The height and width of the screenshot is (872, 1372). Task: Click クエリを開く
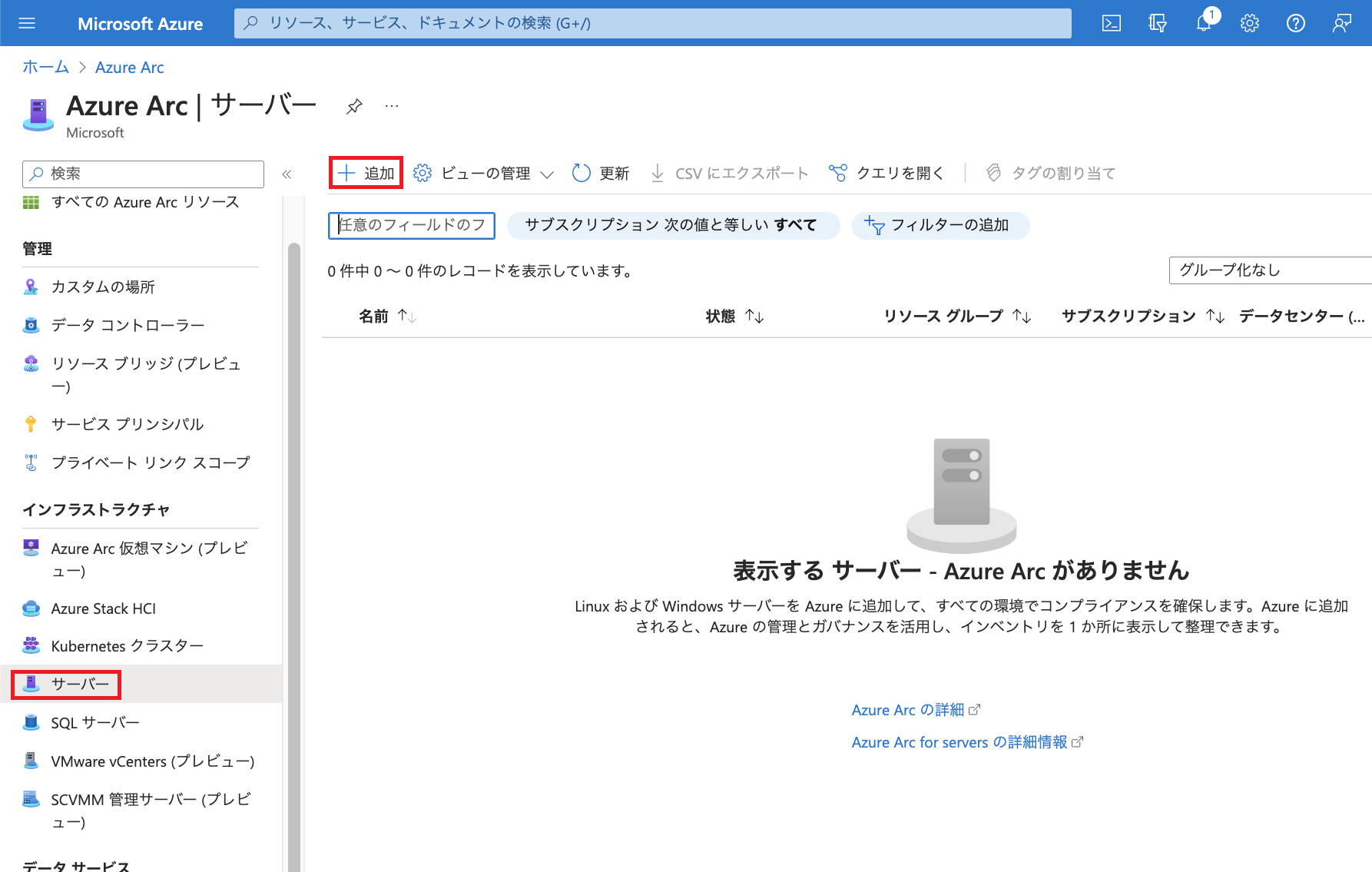click(x=886, y=173)
